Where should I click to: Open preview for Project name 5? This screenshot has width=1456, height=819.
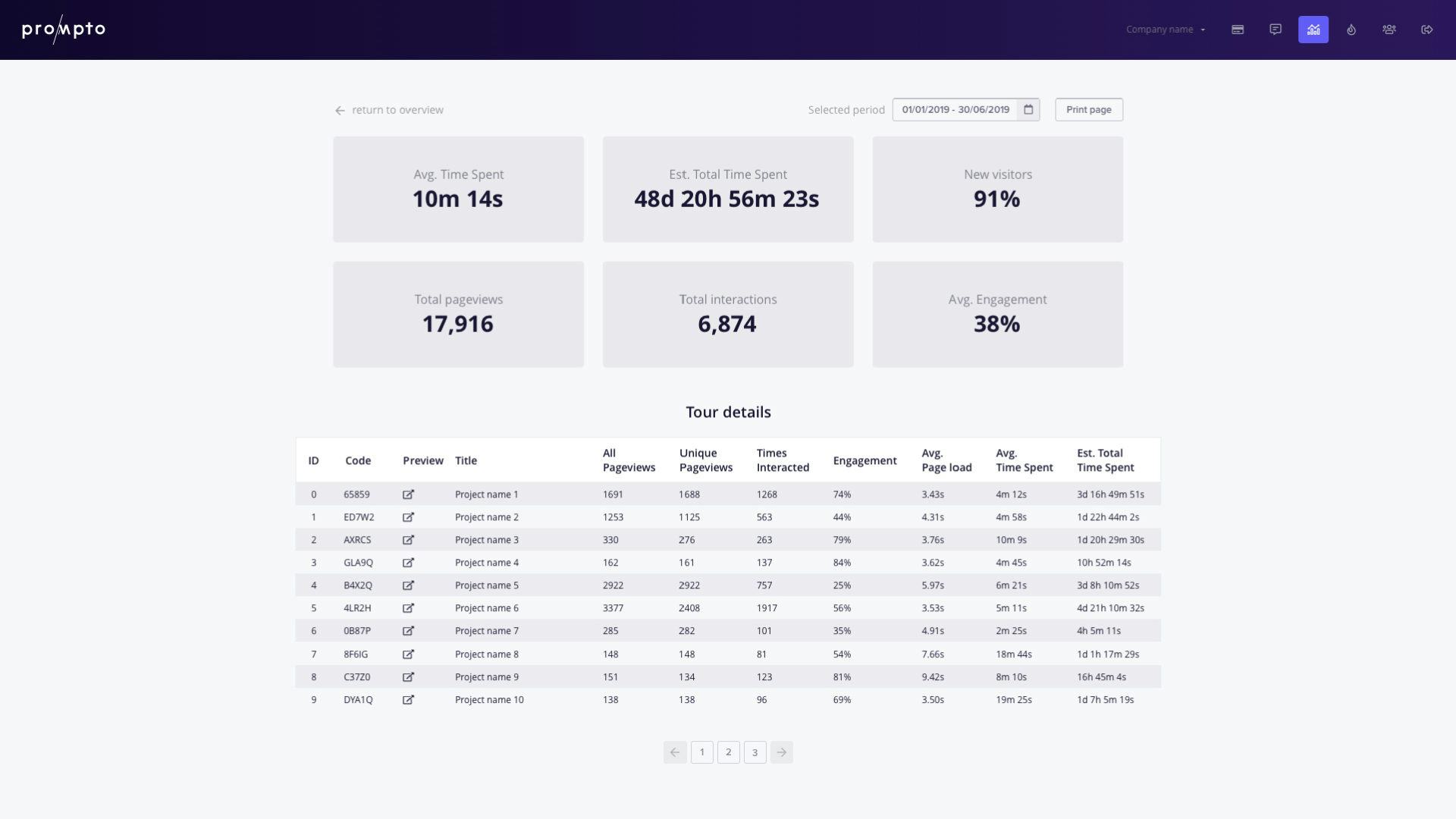coord(409,585)
